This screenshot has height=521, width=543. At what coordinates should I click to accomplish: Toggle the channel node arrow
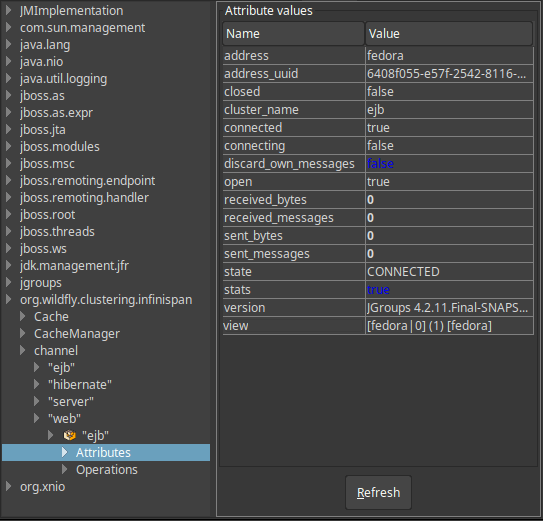23,350
